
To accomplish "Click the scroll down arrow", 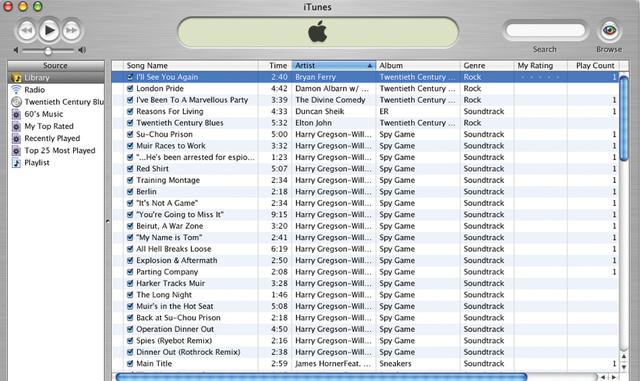I will [x=624, y=367].
